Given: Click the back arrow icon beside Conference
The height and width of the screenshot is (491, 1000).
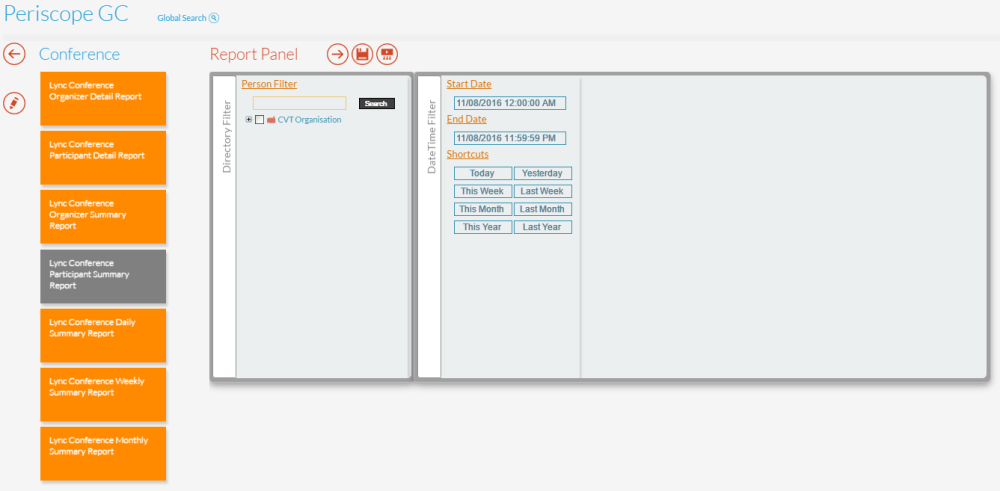Looking at the screenshot, I should (x=14, y=54).
